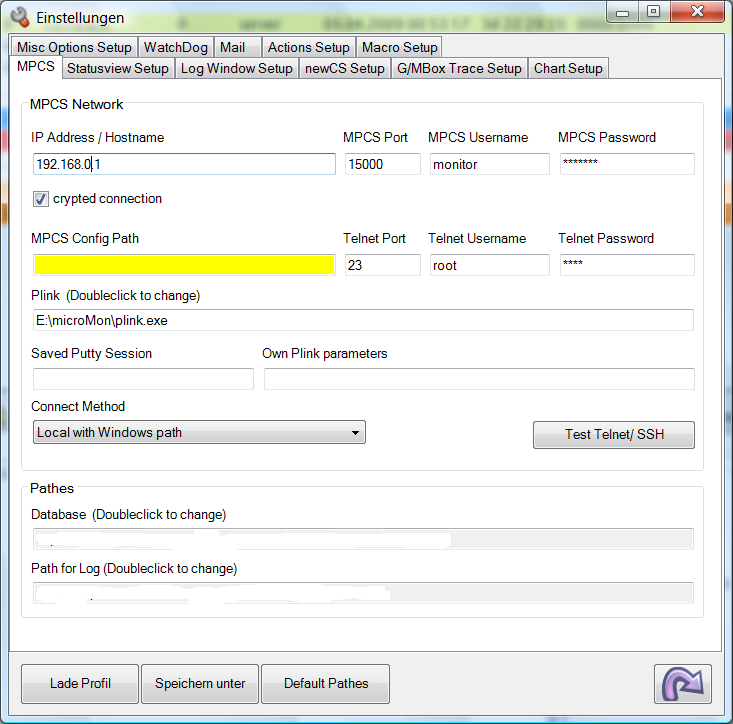Click the purple arrow apply icon
The height and width of the screenshot is (724, 733).
[x=683, y=684]
